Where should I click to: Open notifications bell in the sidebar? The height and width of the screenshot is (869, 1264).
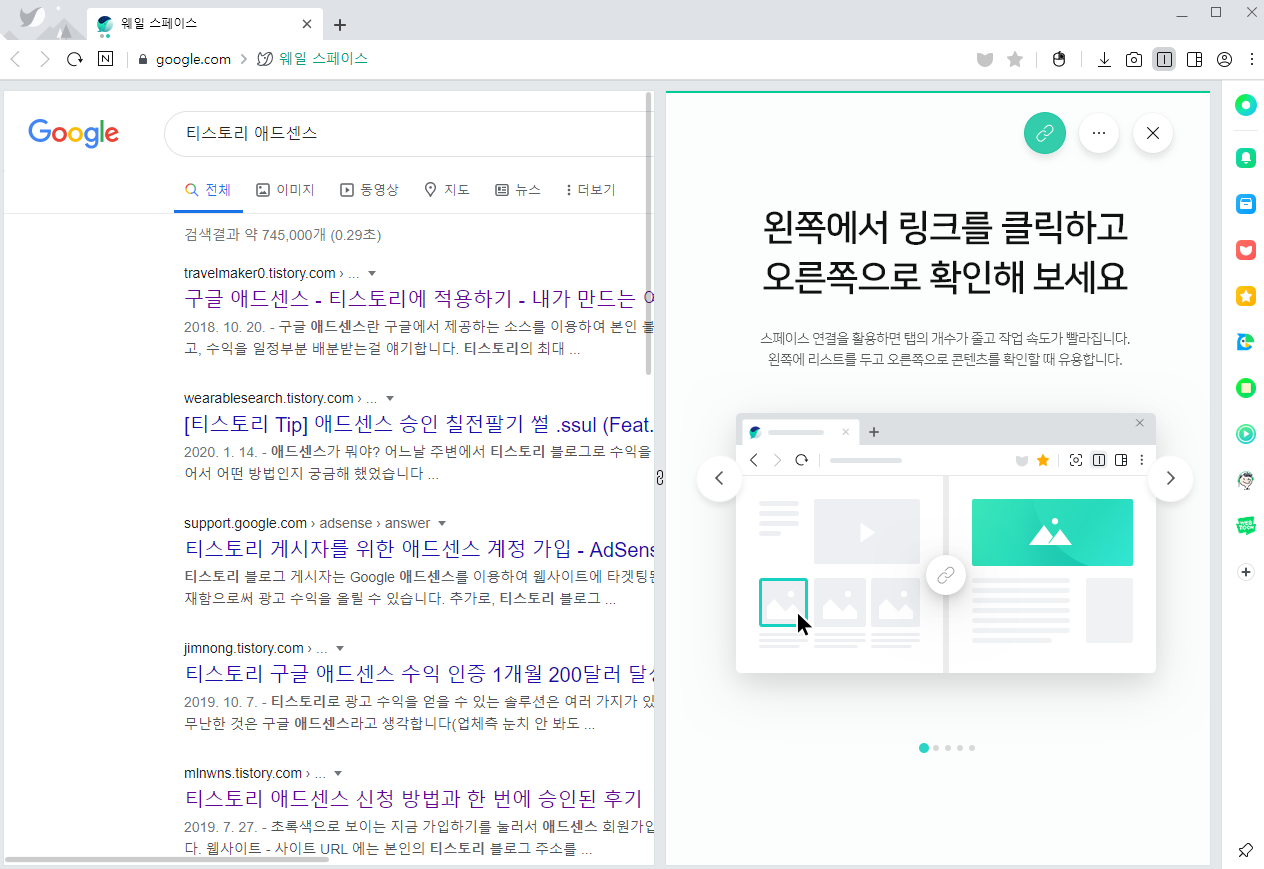coord(1245,157)
